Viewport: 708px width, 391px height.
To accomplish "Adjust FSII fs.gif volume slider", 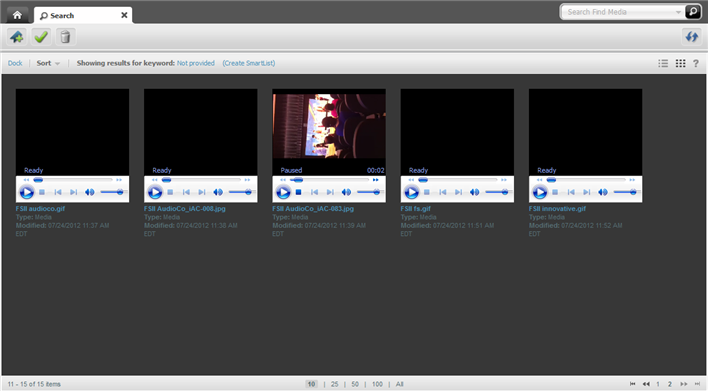I will click(x=497, y=192).
